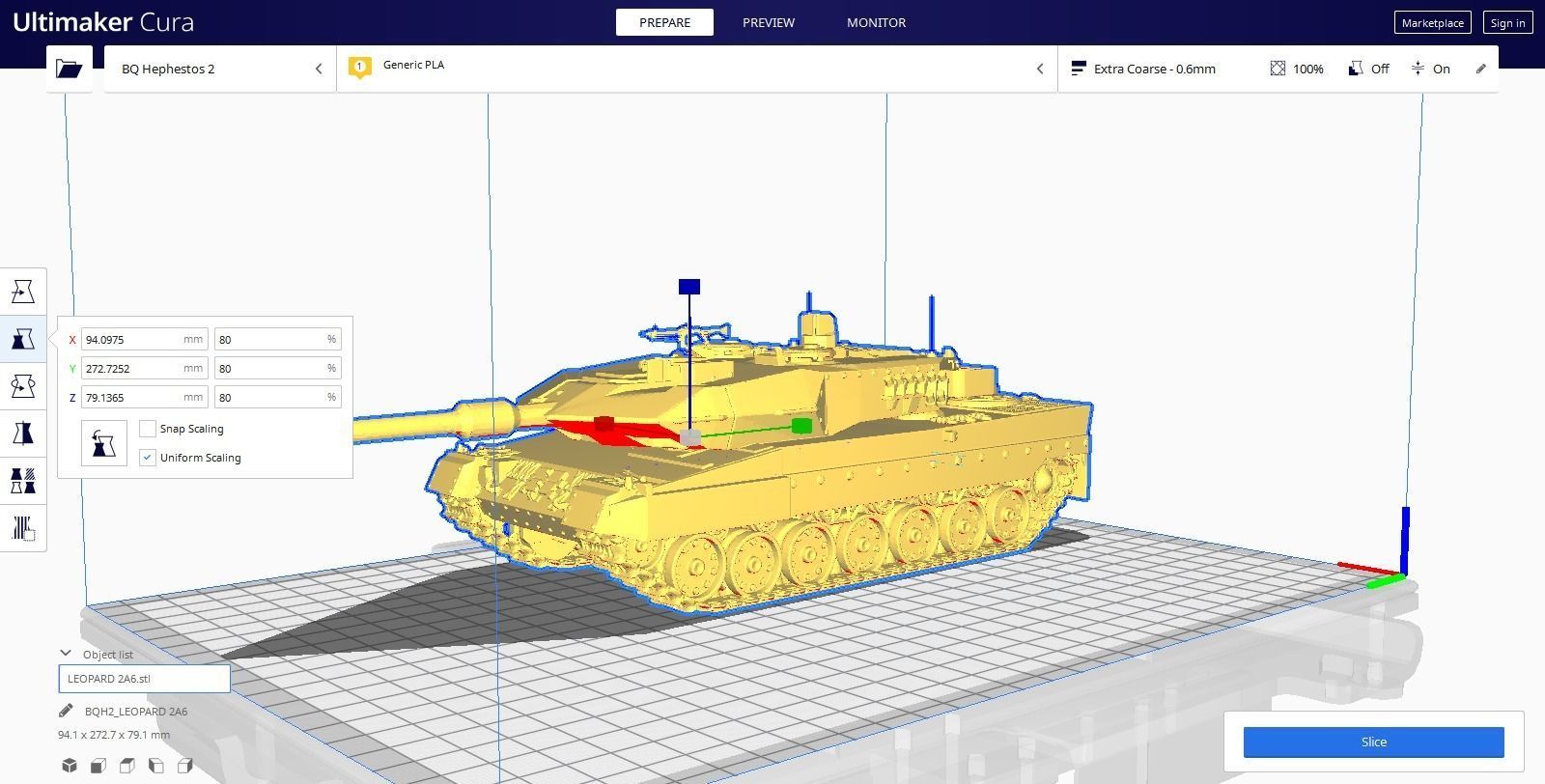Click the infill 100% icon

point(1278,69)
